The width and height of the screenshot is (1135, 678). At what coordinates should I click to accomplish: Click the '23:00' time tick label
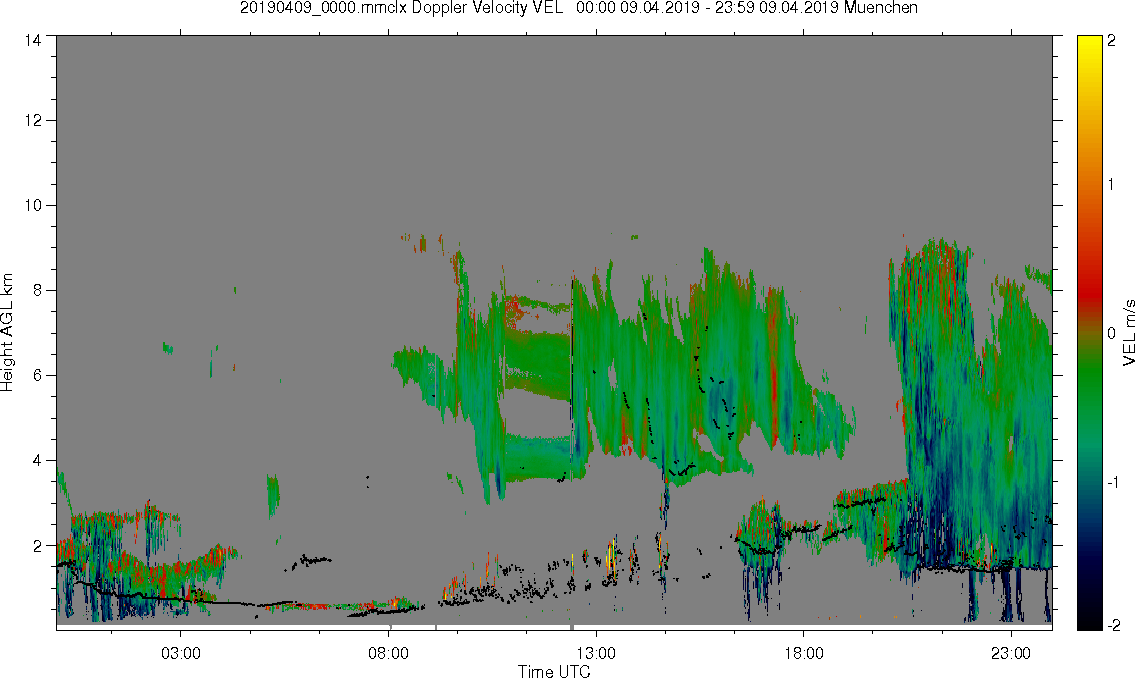1010,653
